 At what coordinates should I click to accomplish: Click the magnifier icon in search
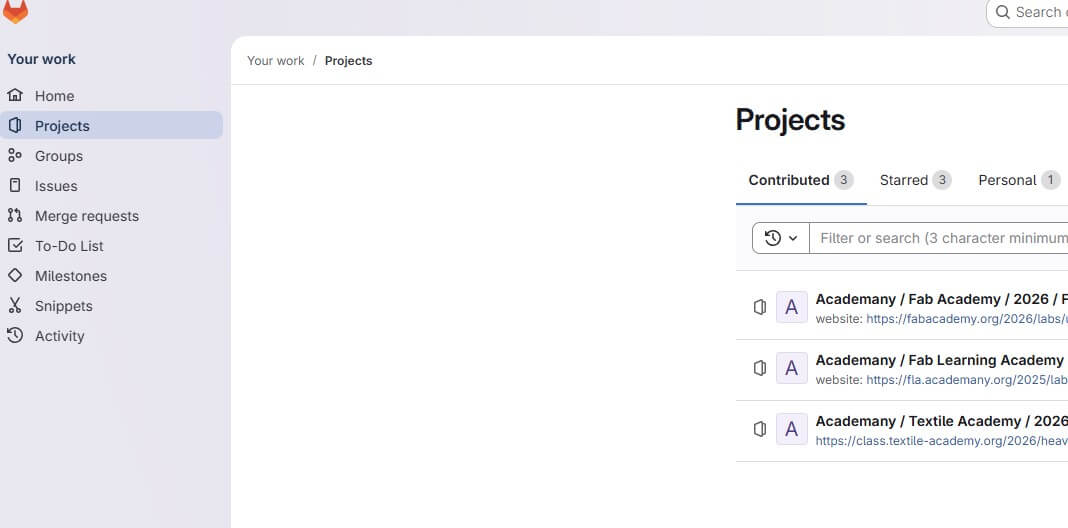pyautogui.click(x=1003, y=12)
